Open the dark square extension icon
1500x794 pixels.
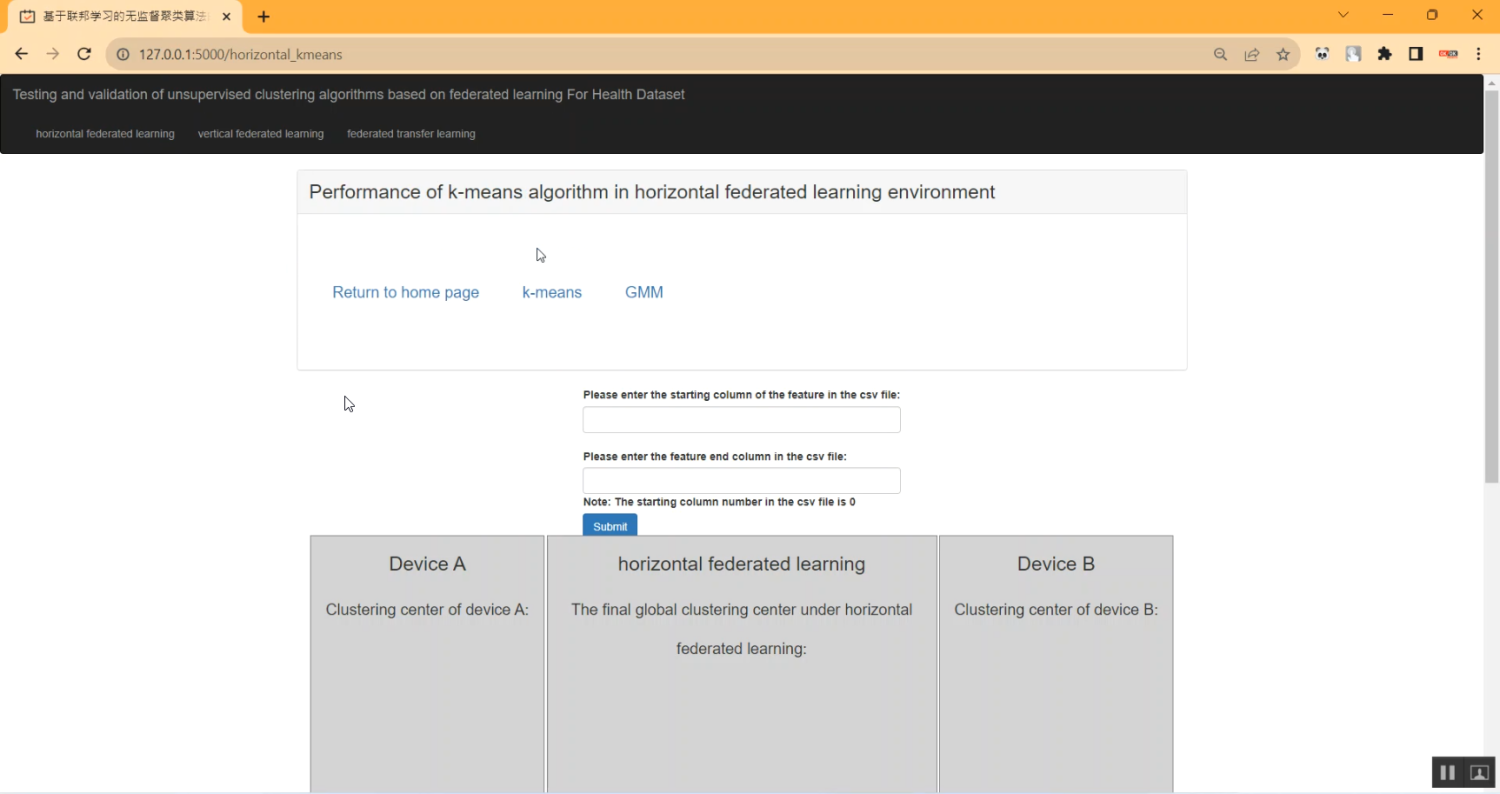[1416, 54]
